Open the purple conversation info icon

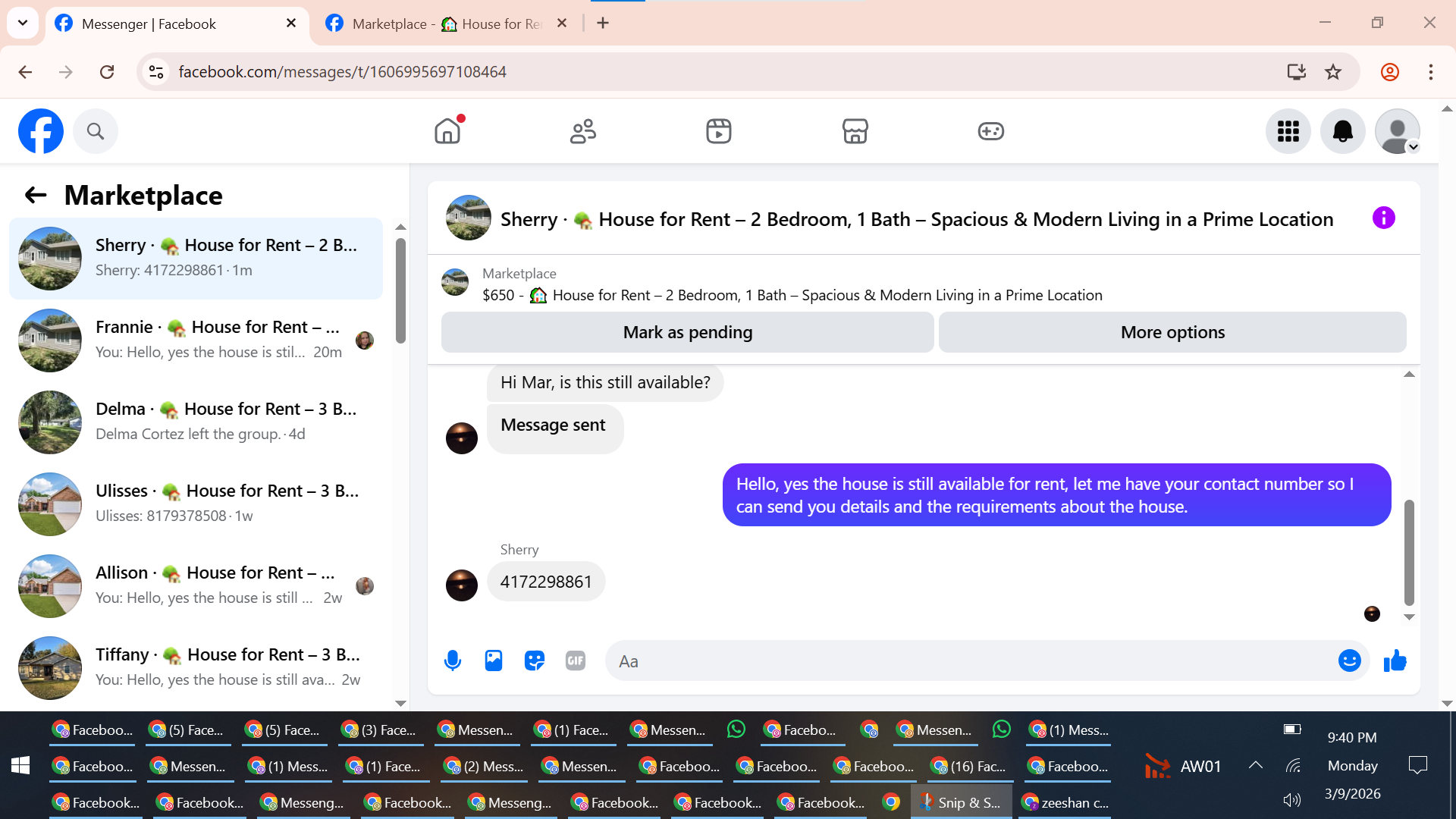(1383, 218)
